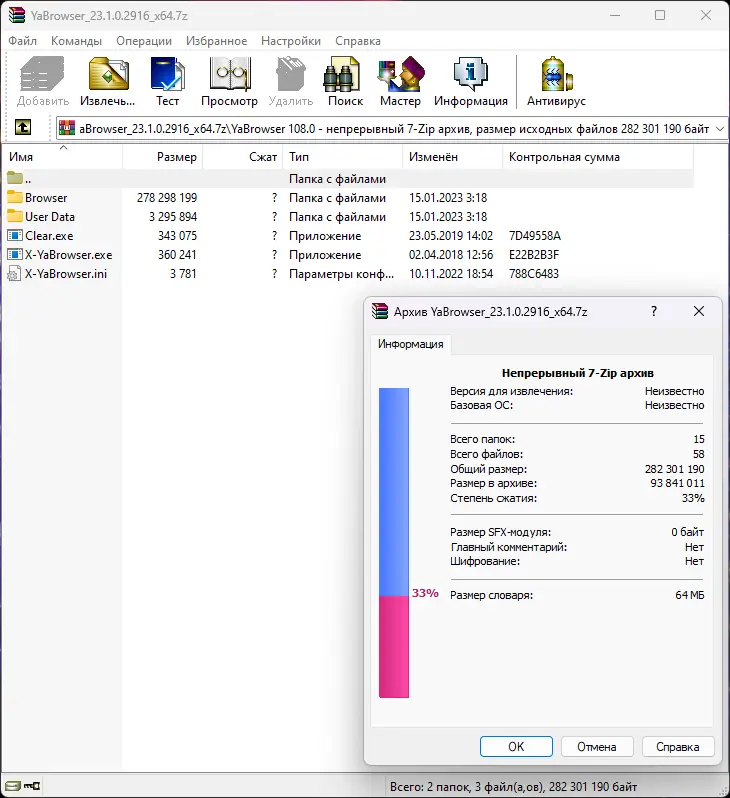Open the Справка menu in menu bar
The image size is (730, 798).
[x=358, y=41]
